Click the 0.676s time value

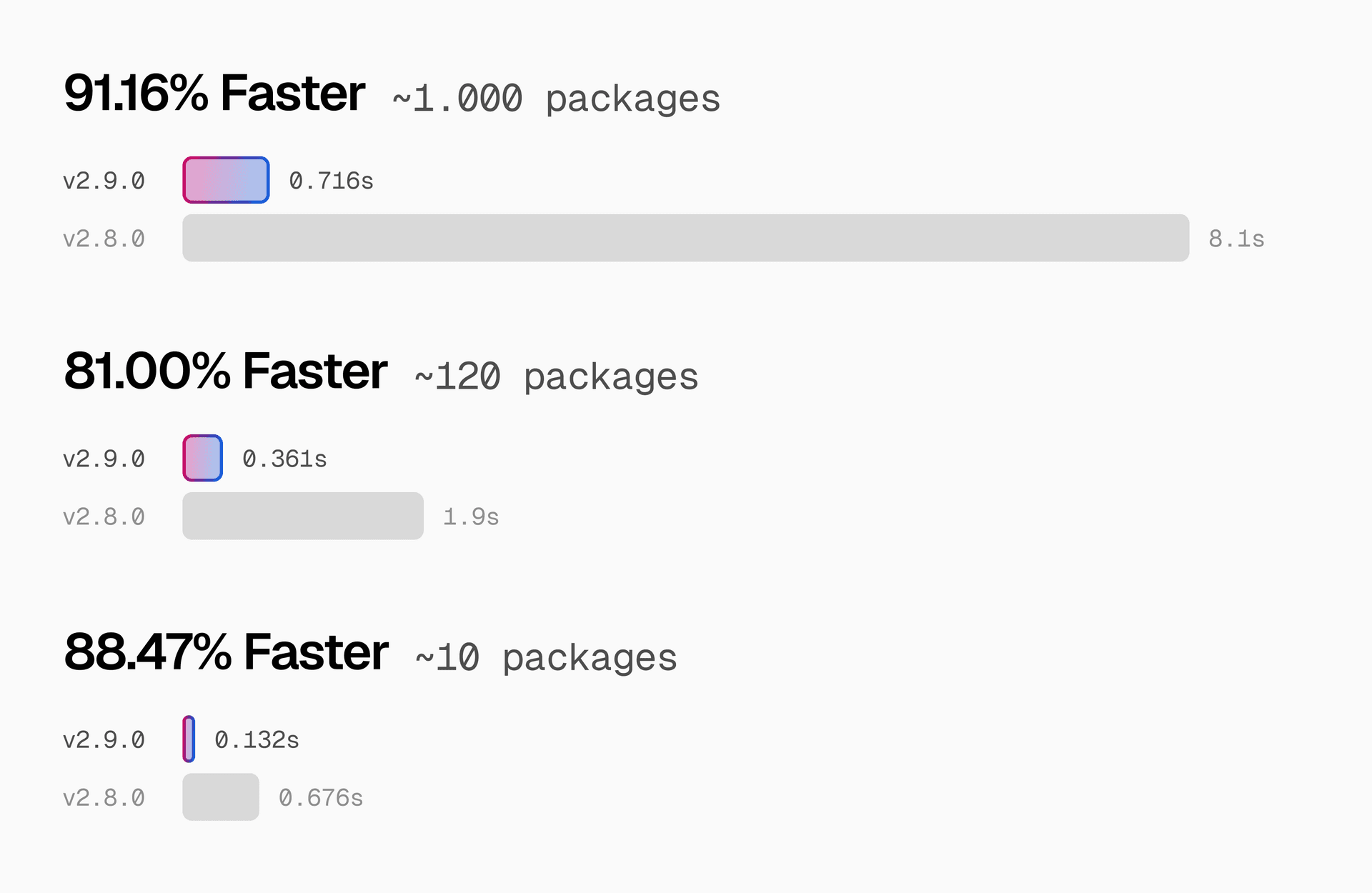(x=321, y=798)
